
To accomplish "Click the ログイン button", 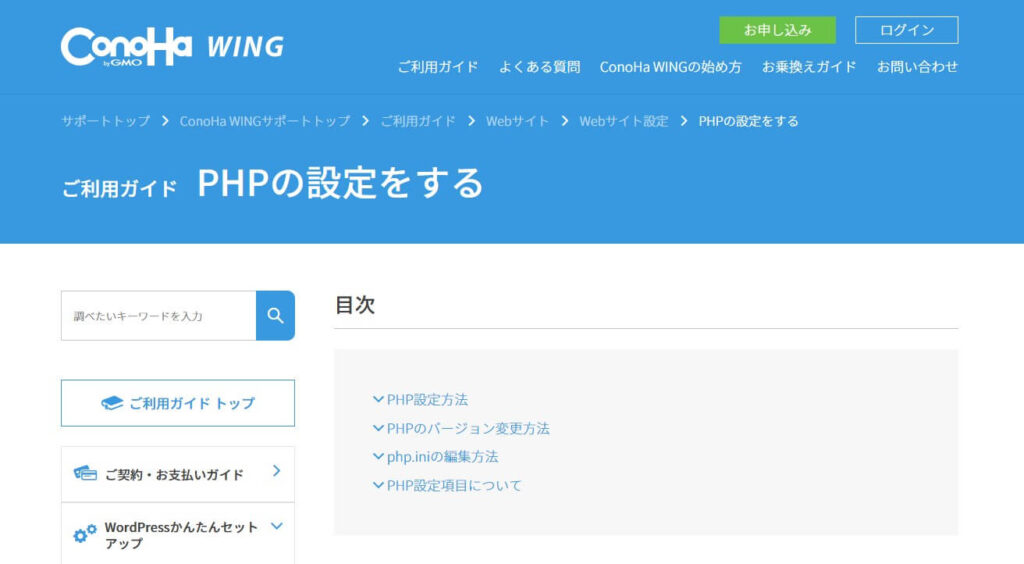I will (x=906, y=30).
